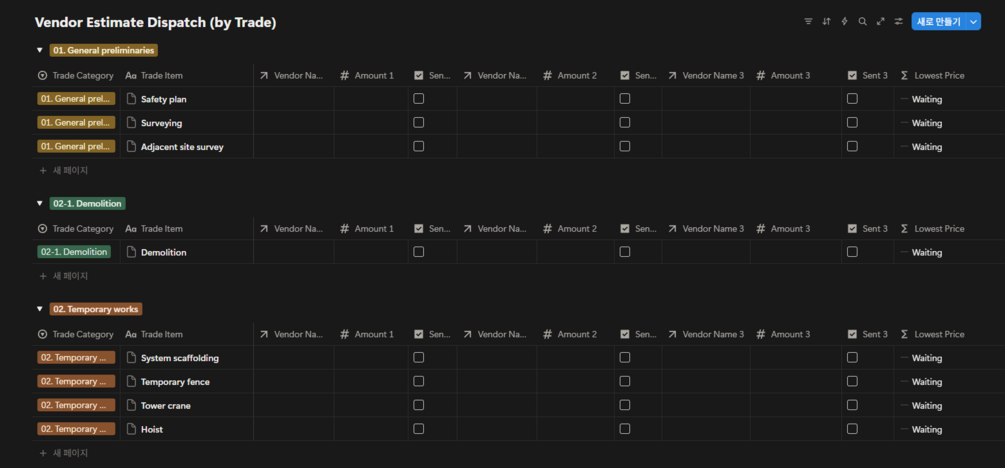Screen dimensions: 1005x468
Task: Open the automations lightning bolt icon
Action: tap(844, 21)
